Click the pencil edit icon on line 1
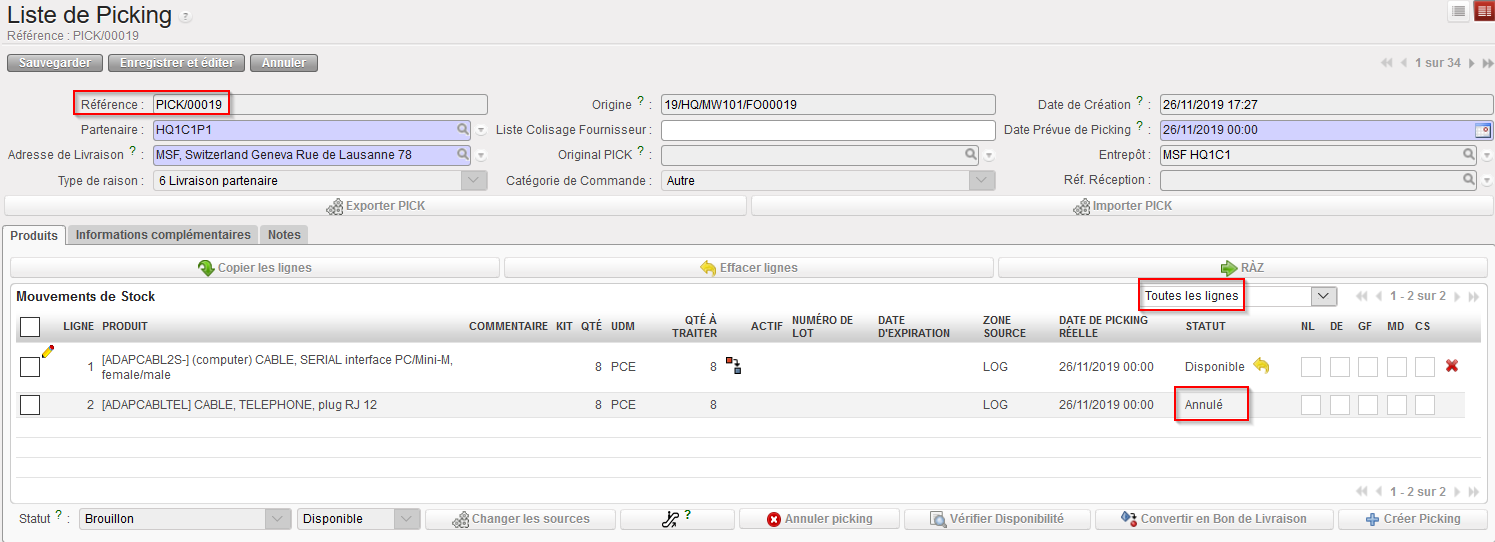This screenshot has height=542, width=1495. pos(47,351)
